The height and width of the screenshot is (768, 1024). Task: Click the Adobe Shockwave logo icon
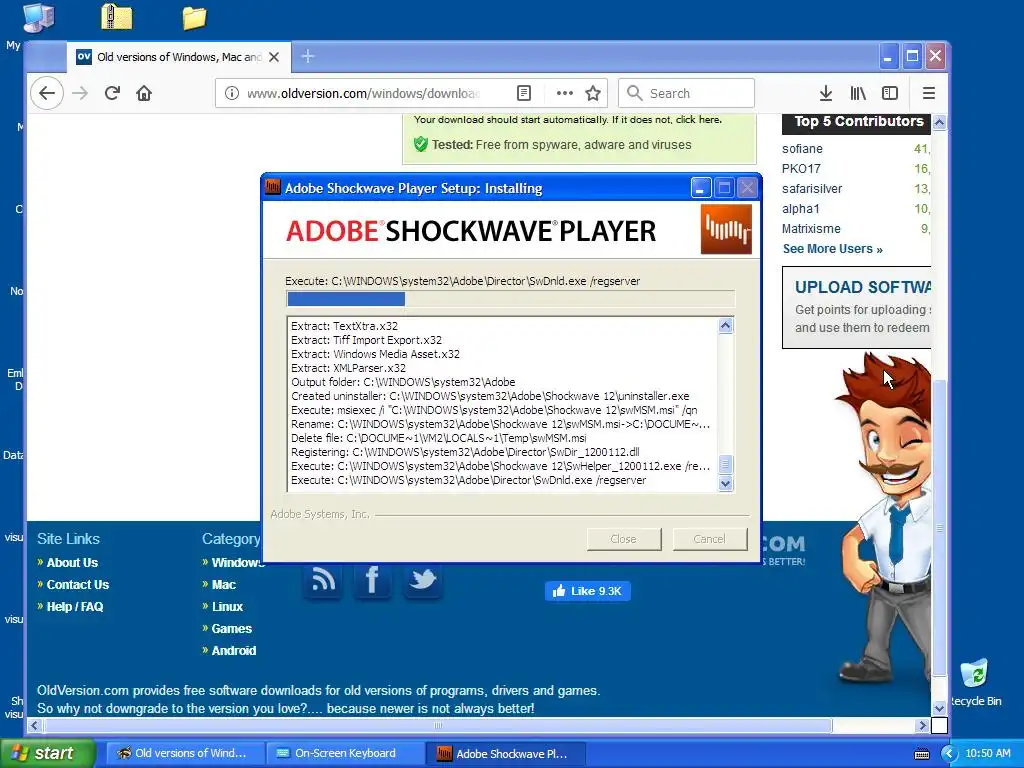click(726, 229)
